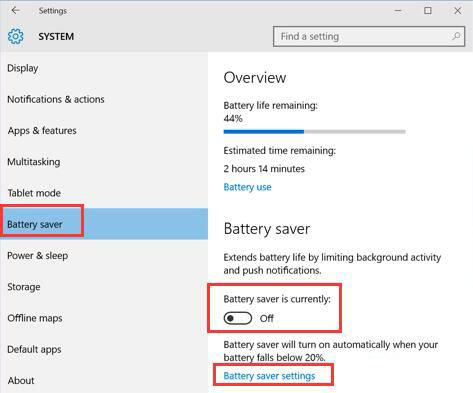Click the Find a setting search box
This screenshot has height=393, width=473.
pos(369,36)
